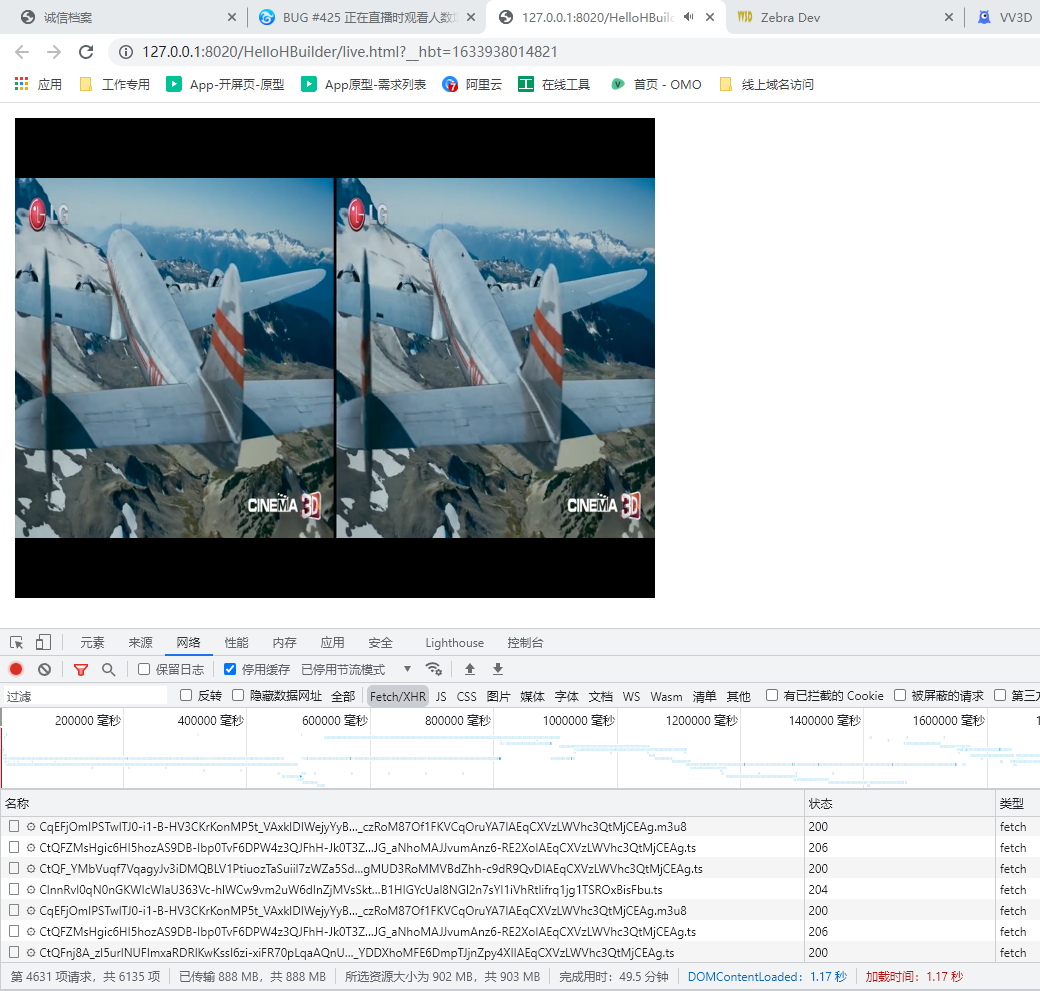
Task: Select checkbox for ClnnRvl0qN0nGKW request row
Action: point(14,890)
